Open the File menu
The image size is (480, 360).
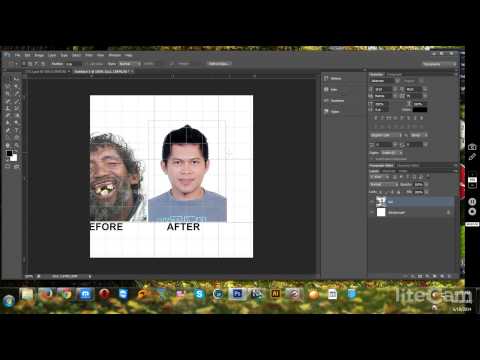point(18,55)
